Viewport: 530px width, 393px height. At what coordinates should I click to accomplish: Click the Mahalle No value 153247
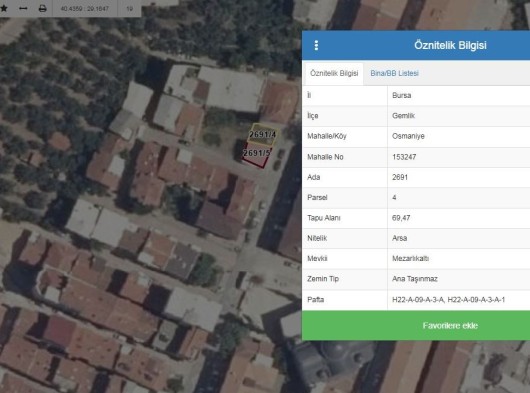pos(404,157)
